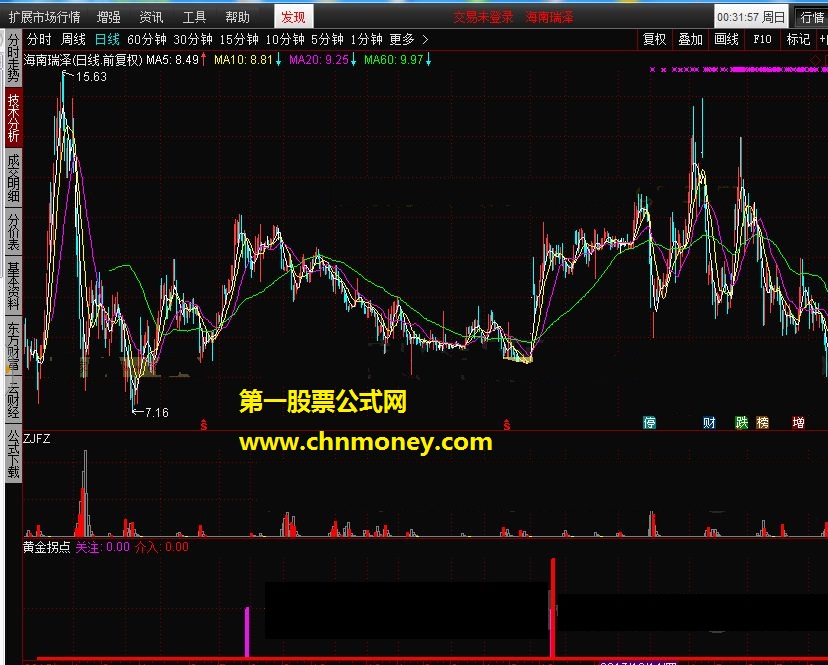
Task: Open the 更多 periods dropdown
Action: tap(402, 40)
